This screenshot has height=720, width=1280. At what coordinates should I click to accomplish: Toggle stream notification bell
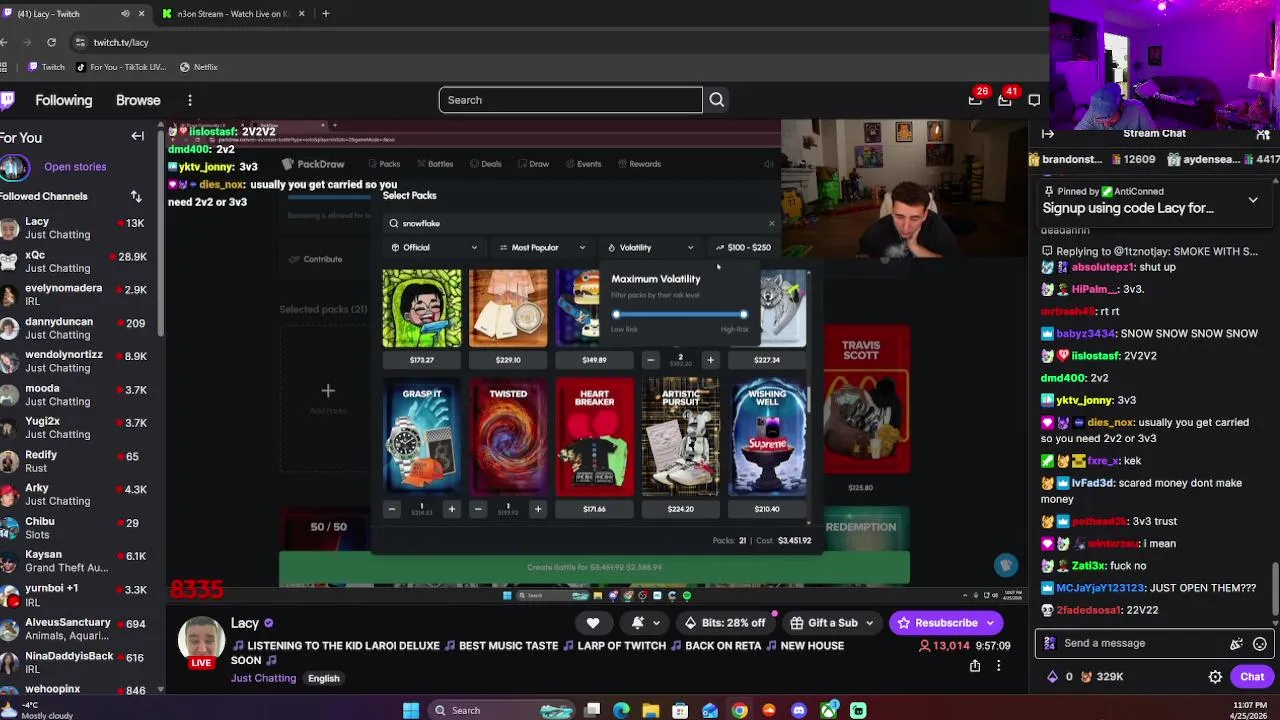pyautogui.click(x=638, y=623)
